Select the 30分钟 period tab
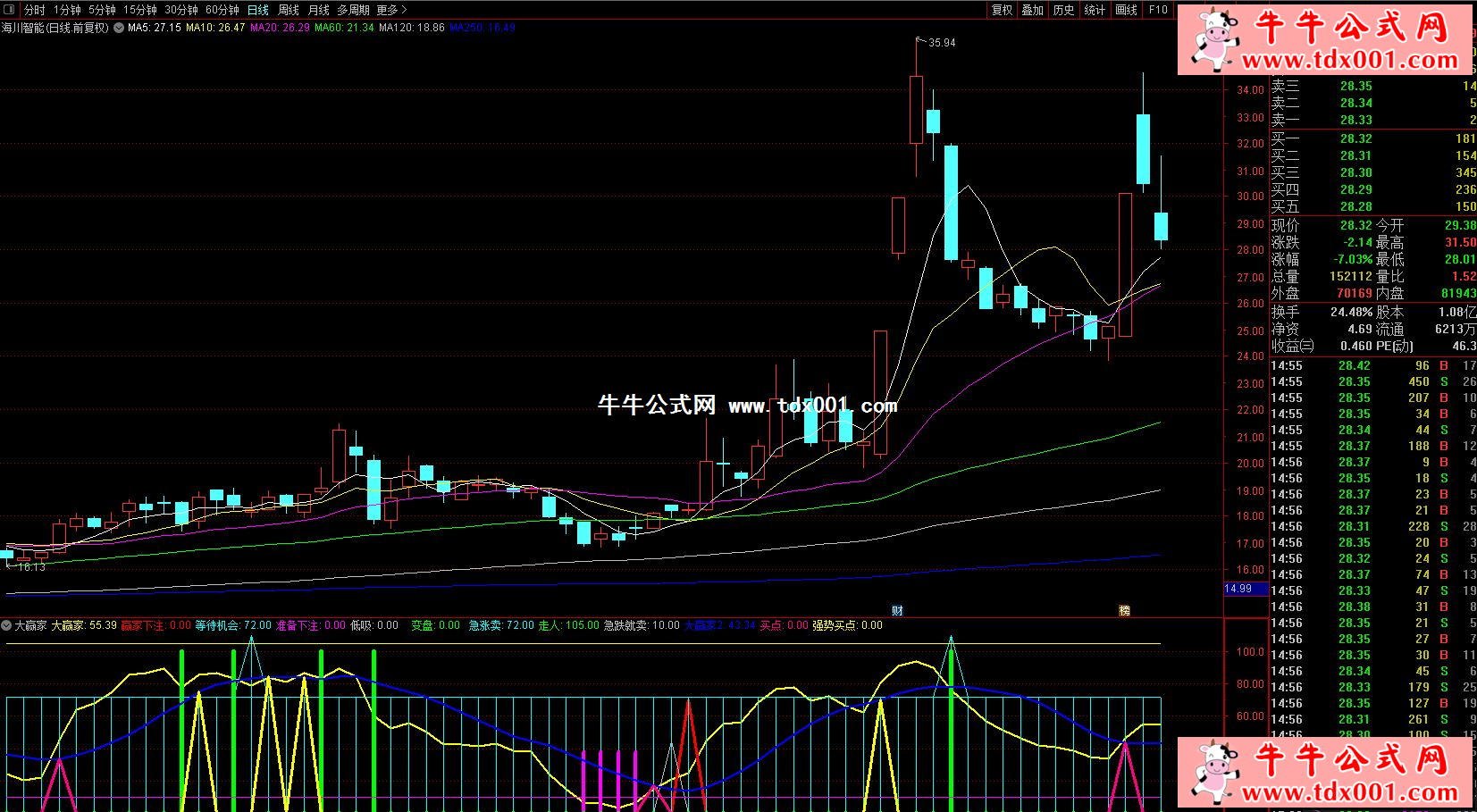 click(x=181, y=10)
